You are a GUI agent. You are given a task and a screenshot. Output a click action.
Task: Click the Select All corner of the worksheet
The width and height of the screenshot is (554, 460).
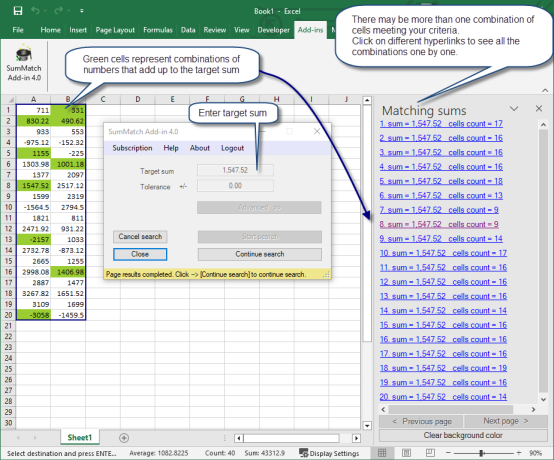pos(9,99)
